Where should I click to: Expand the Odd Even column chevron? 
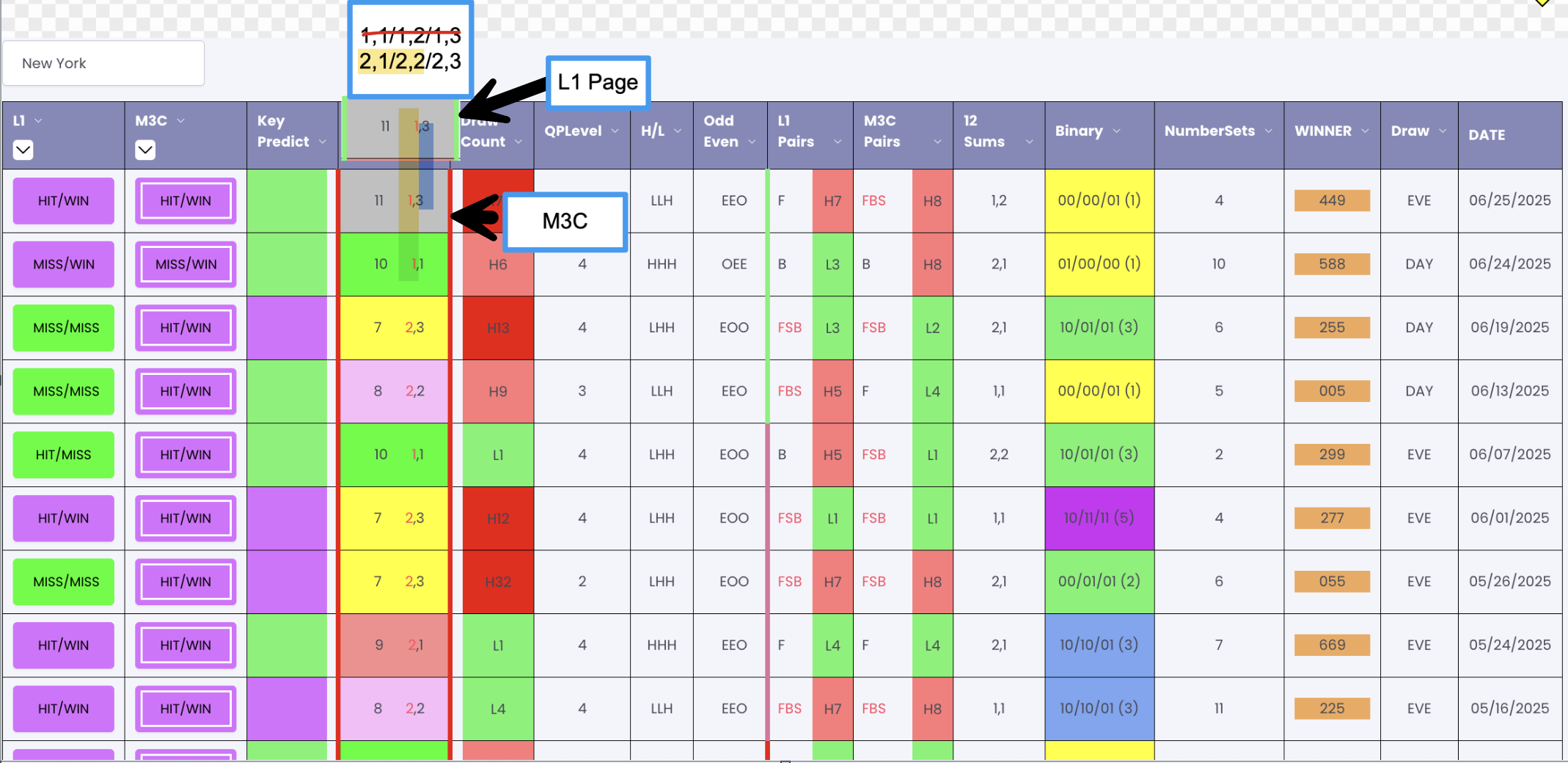point(752,142)
